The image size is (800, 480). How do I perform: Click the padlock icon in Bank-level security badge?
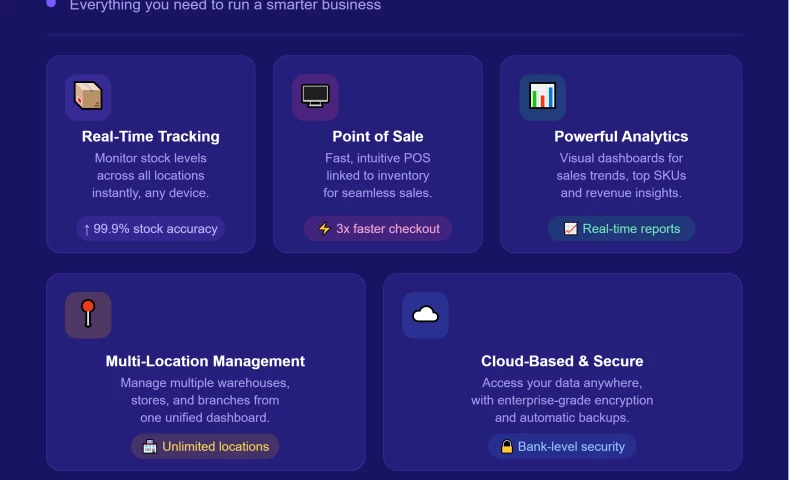coord(506,446)
